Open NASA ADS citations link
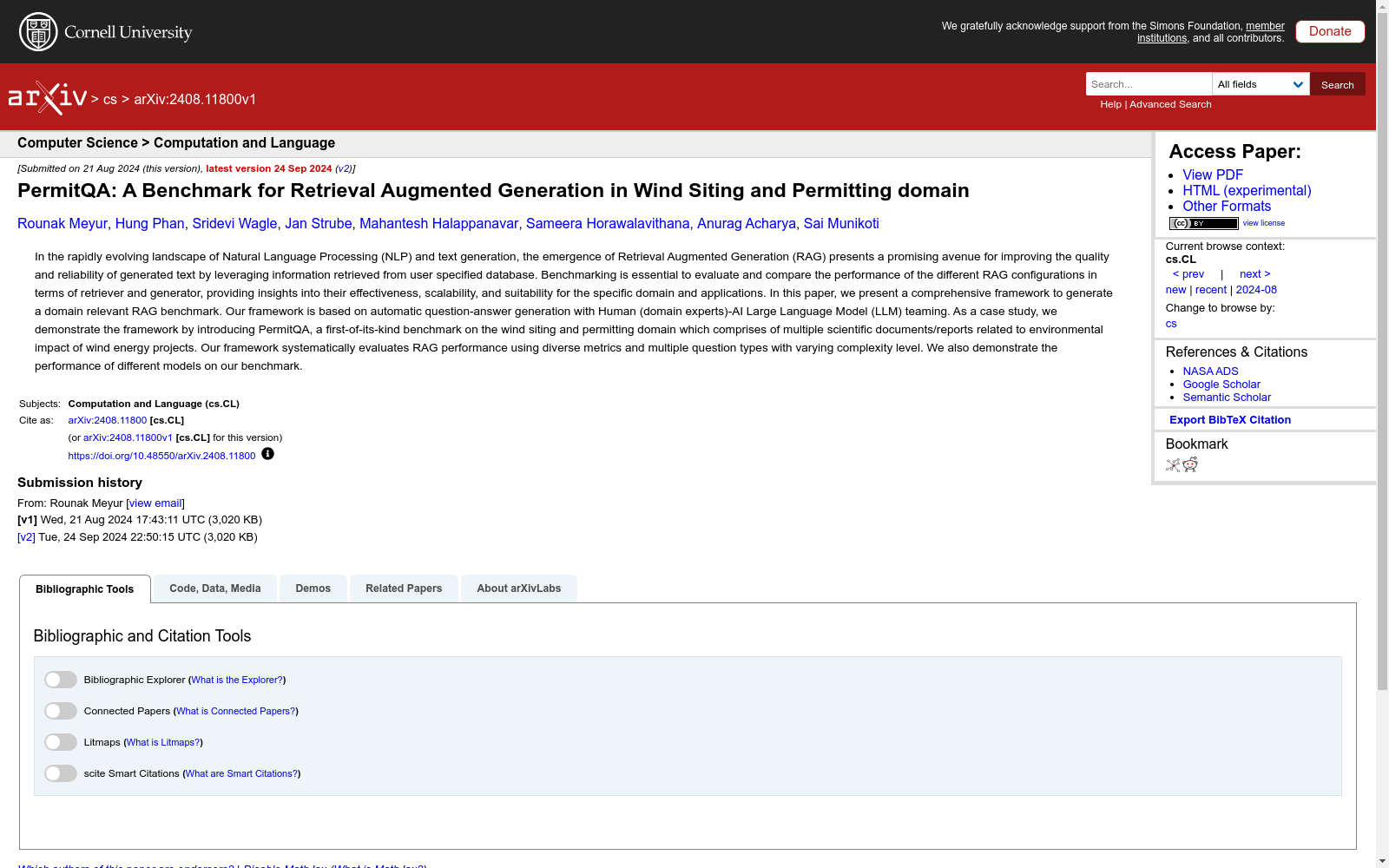Screen dimensions: 1389x868 [x=1210, y=372]
